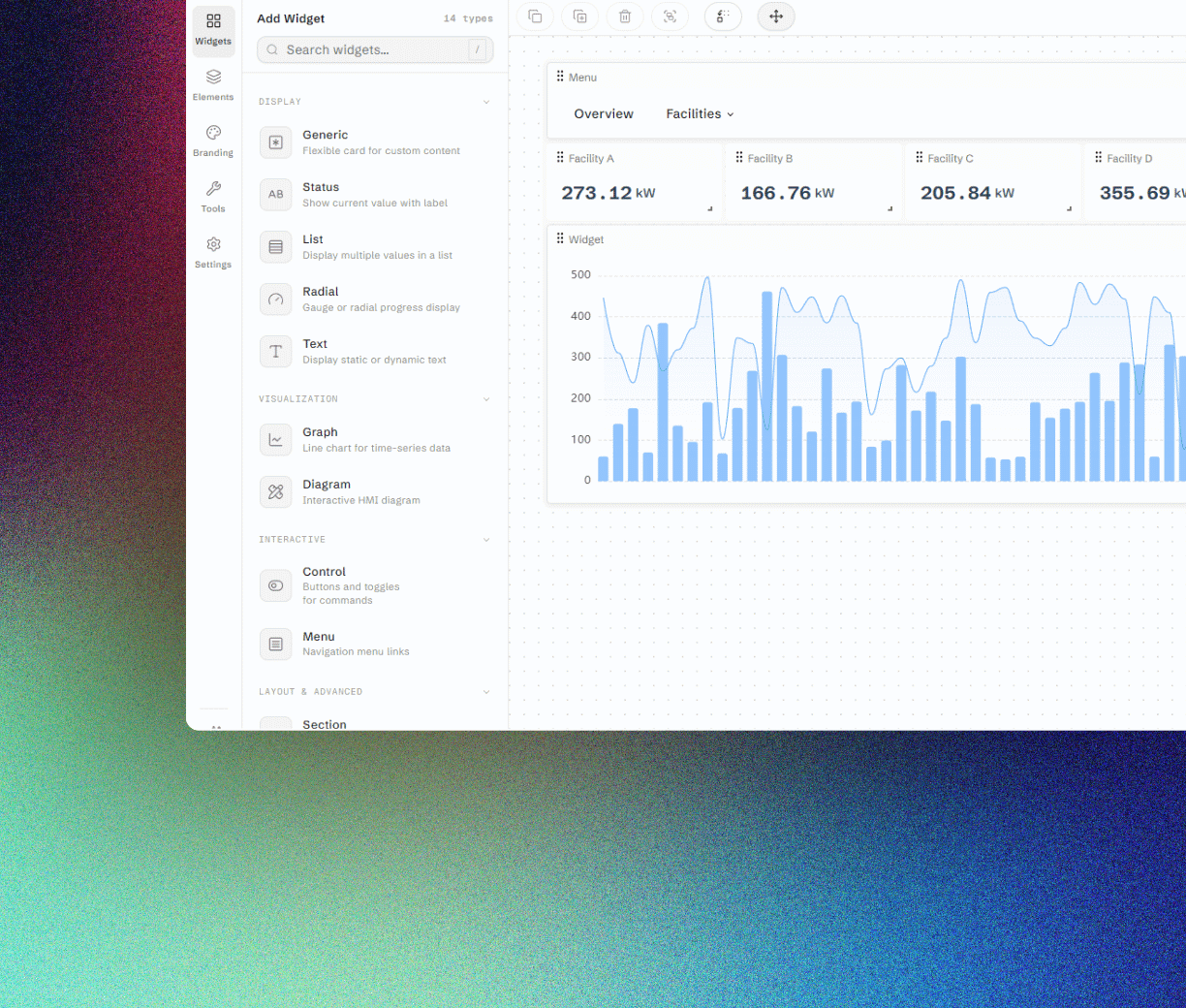The height and width of the screenshot is (1008, 1186).
Task: Add a Menu widget from list
Action: pyautogui.click(x=374, y=644)
